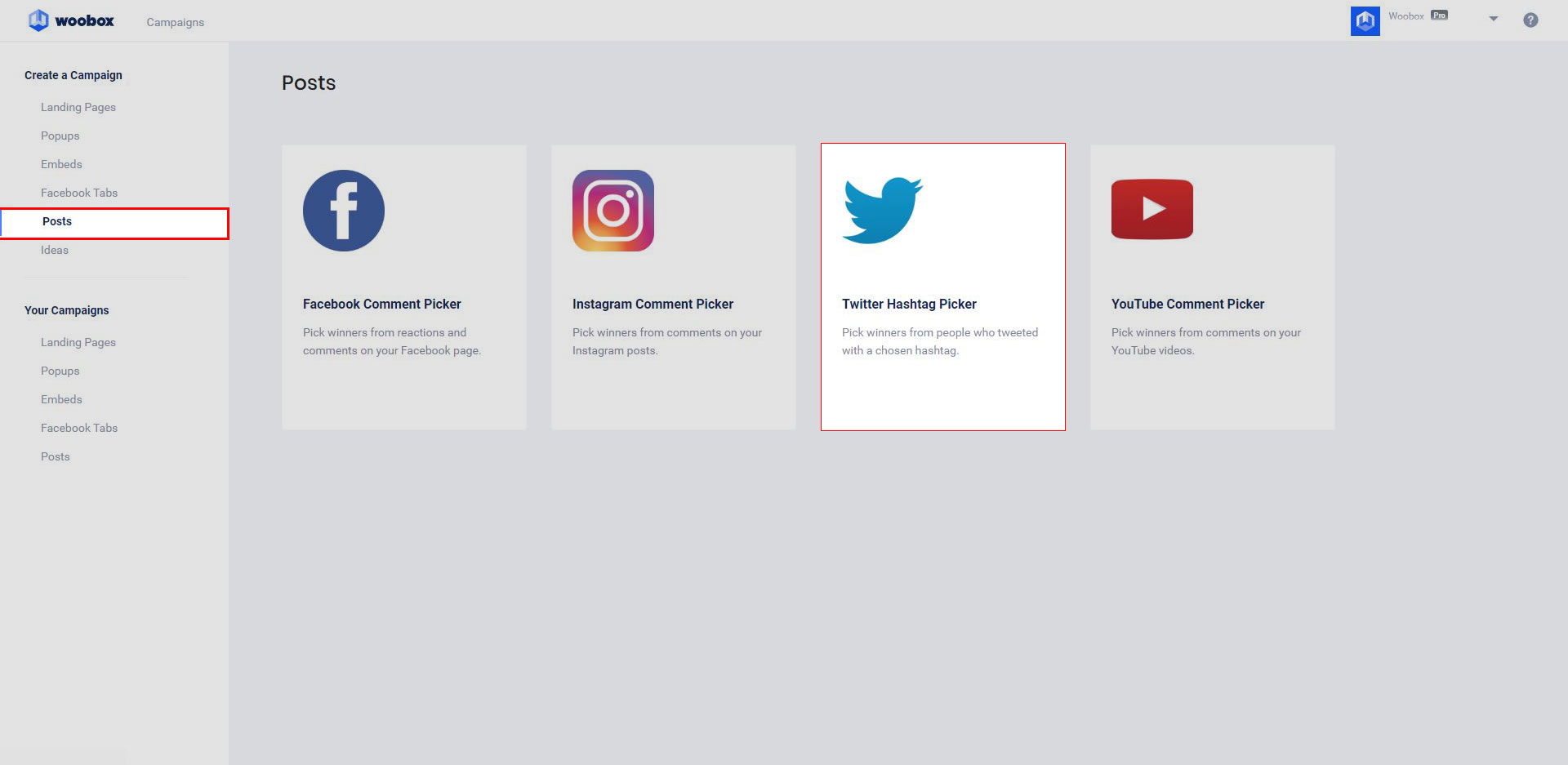Click the Instagram logo icon
Screen dimensions: 1568x765
(x=613, y=211)
